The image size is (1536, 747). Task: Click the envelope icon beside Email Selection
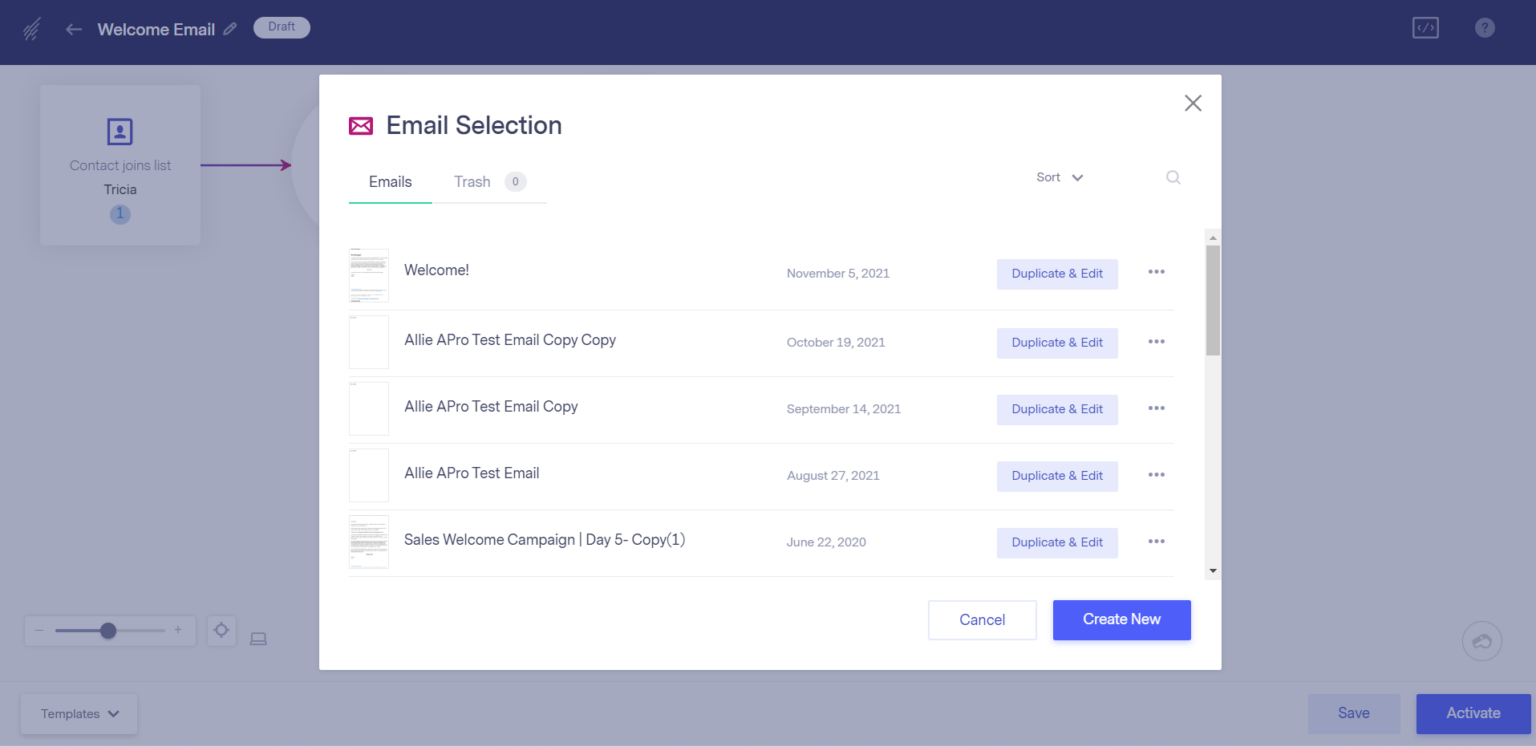[x=360, y=126]
